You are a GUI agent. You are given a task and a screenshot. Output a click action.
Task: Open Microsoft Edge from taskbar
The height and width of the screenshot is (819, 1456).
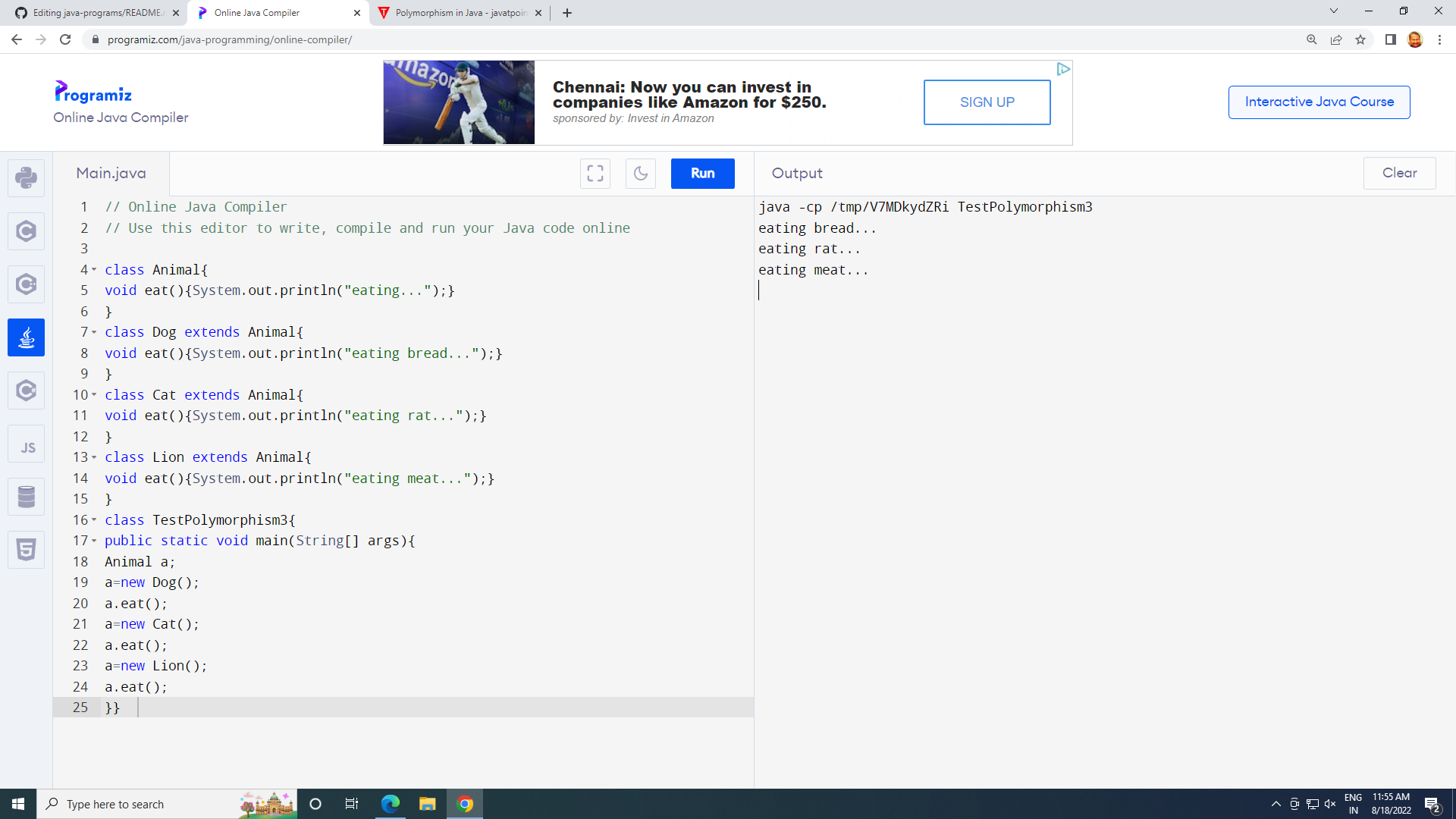coord(390,804)
